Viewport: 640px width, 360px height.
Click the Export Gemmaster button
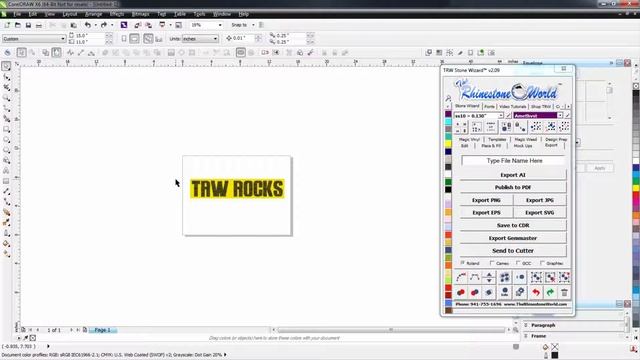point(513,238)
